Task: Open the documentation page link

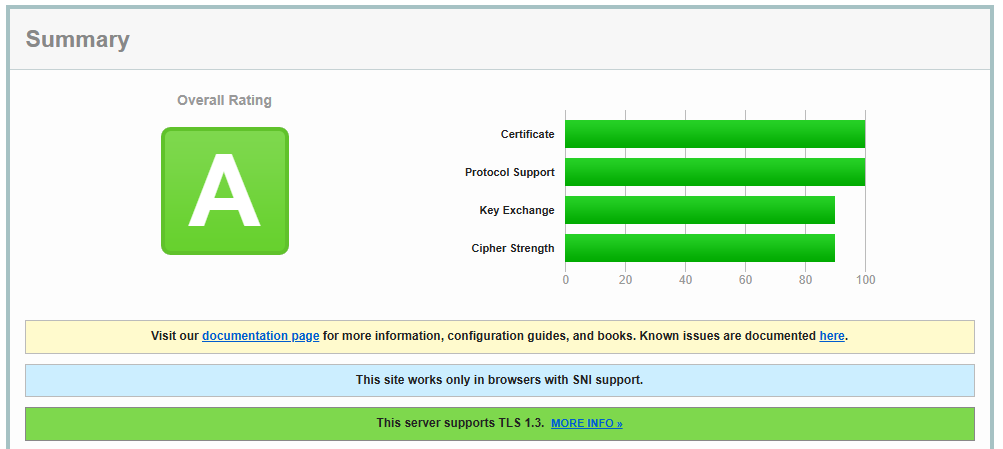Action: (260, 336)
